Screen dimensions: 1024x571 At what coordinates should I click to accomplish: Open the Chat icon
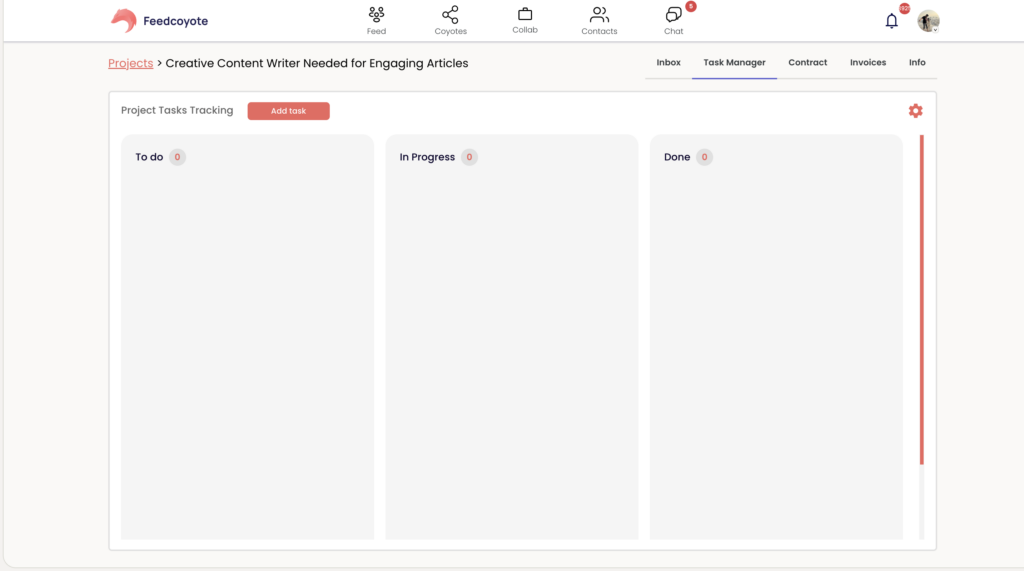[674, 15]
